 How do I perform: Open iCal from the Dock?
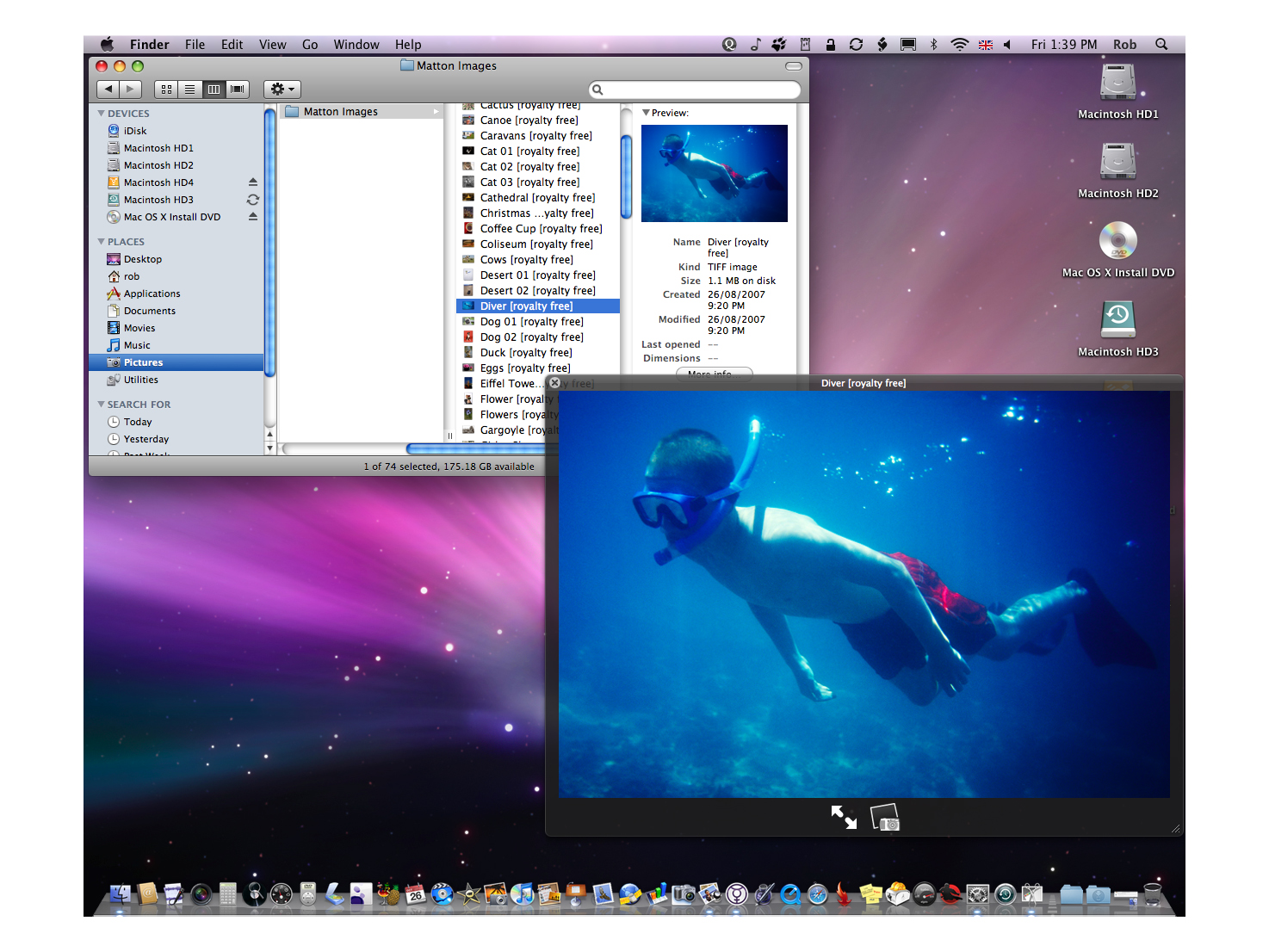(416, 893)
